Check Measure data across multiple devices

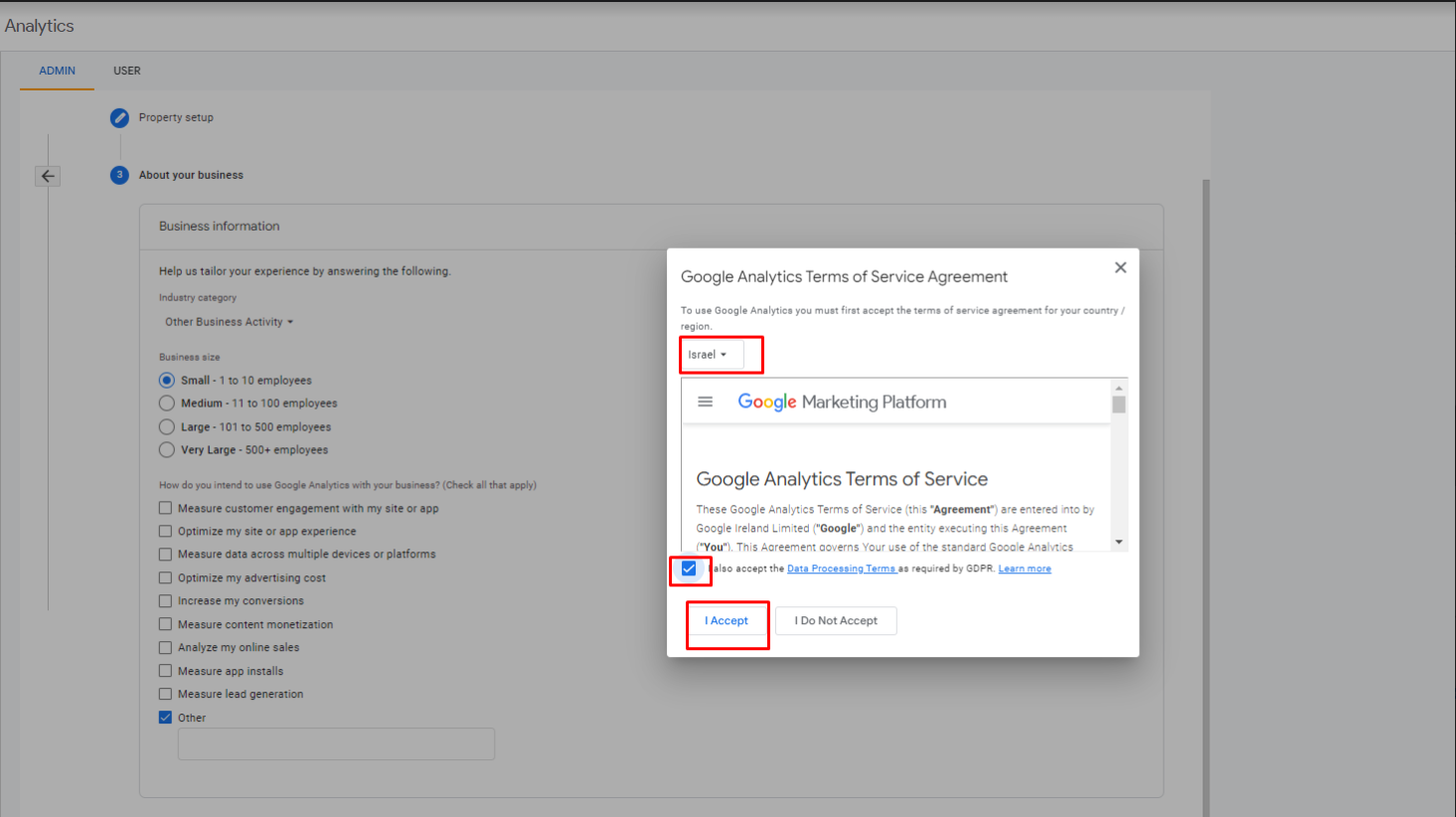click(x=165, y=554)
